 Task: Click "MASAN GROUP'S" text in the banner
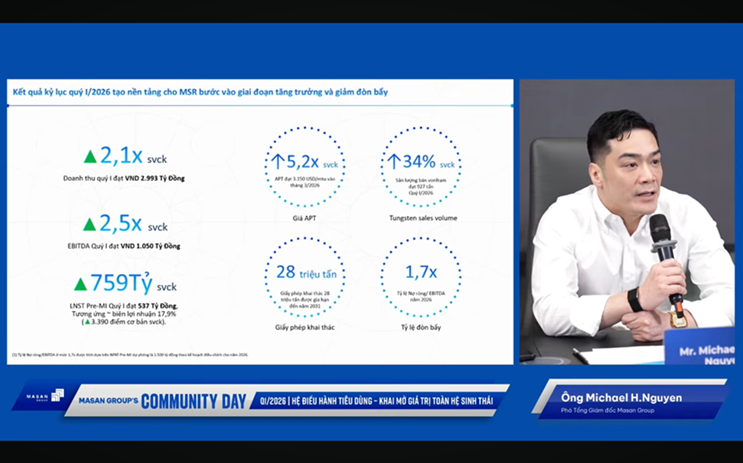tap(109, 401)
